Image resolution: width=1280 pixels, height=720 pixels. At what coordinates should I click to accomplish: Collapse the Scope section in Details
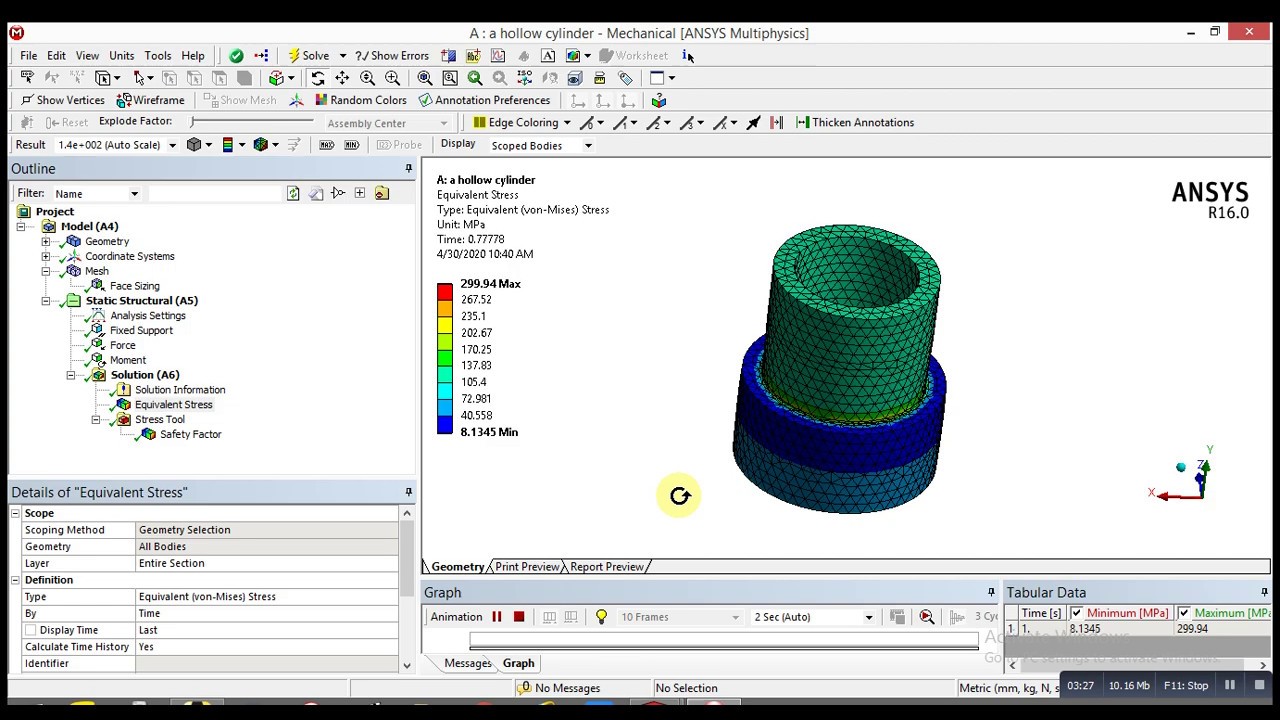(16, 513)
